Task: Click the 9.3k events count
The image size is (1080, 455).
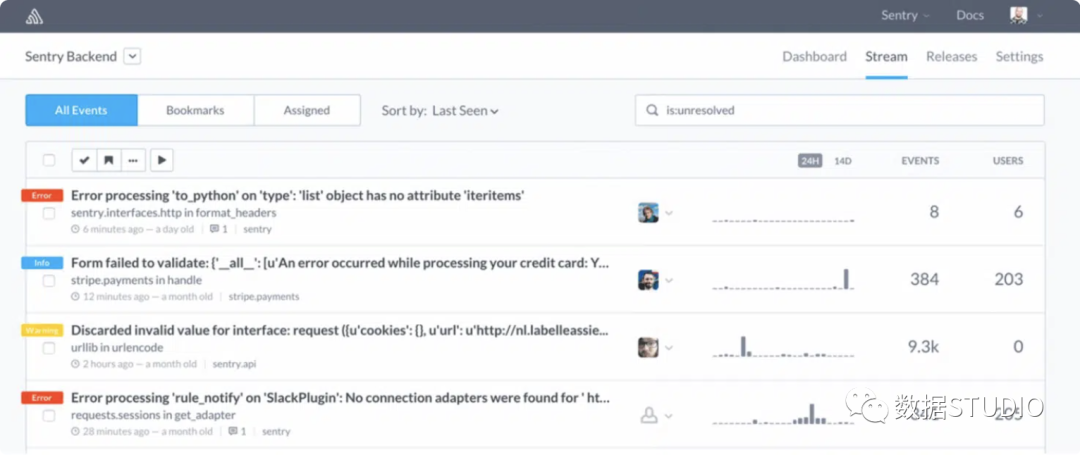Action: coord(924,346)
